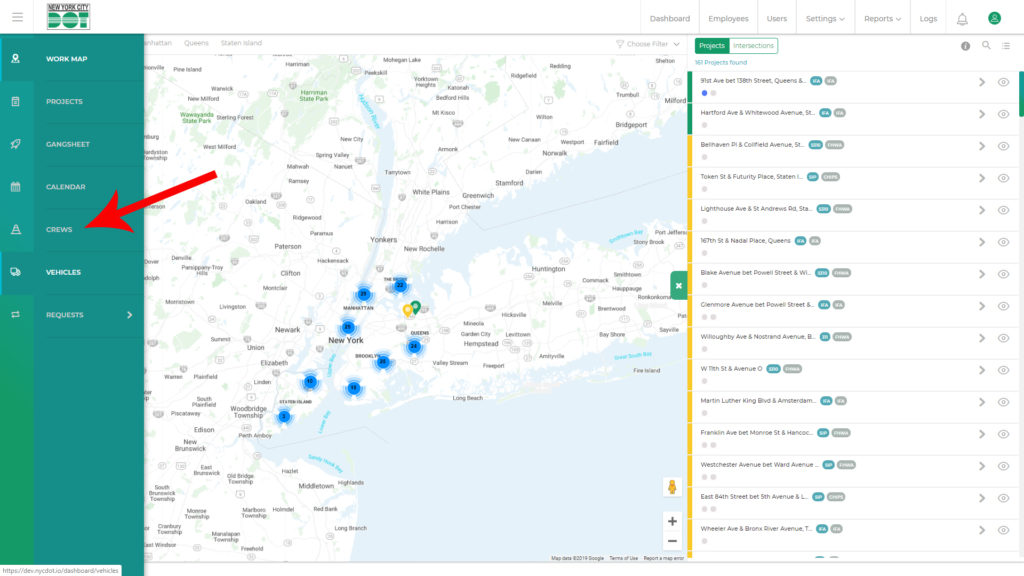The width and height of the screenshot is (1024, 576).
Task: Switch to the Intersections tab
Action: point(753,46)
